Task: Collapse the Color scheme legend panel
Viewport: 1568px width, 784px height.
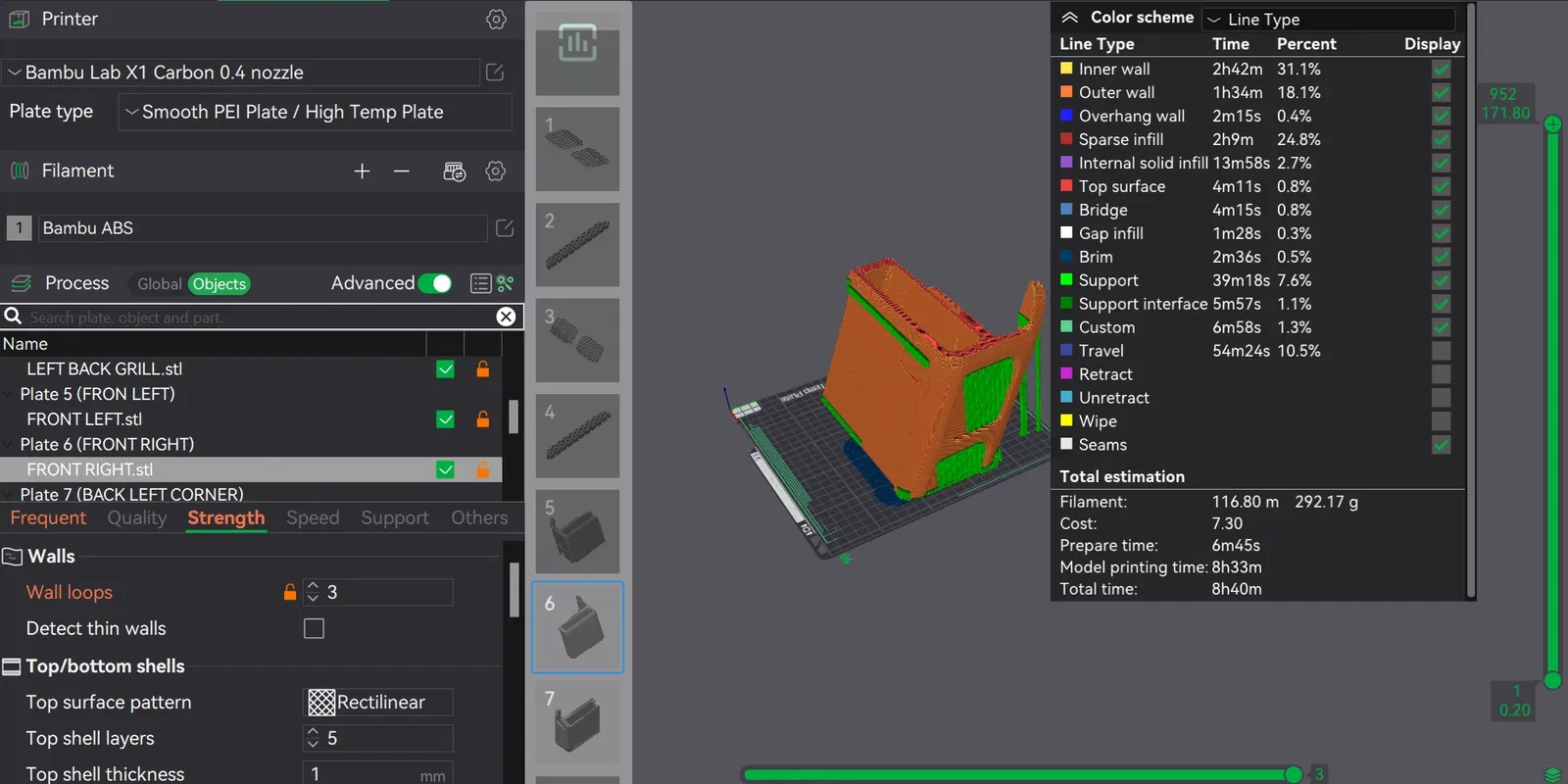Action: pyautogui.click(x=1069, y=18)
